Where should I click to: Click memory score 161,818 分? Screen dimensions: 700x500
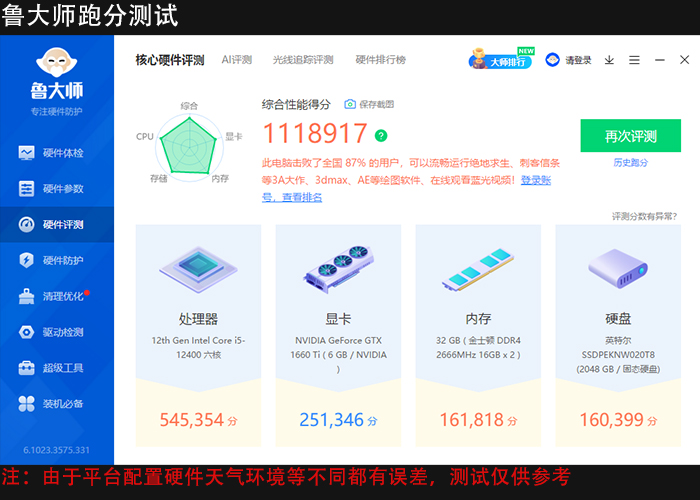click(478, 420)
